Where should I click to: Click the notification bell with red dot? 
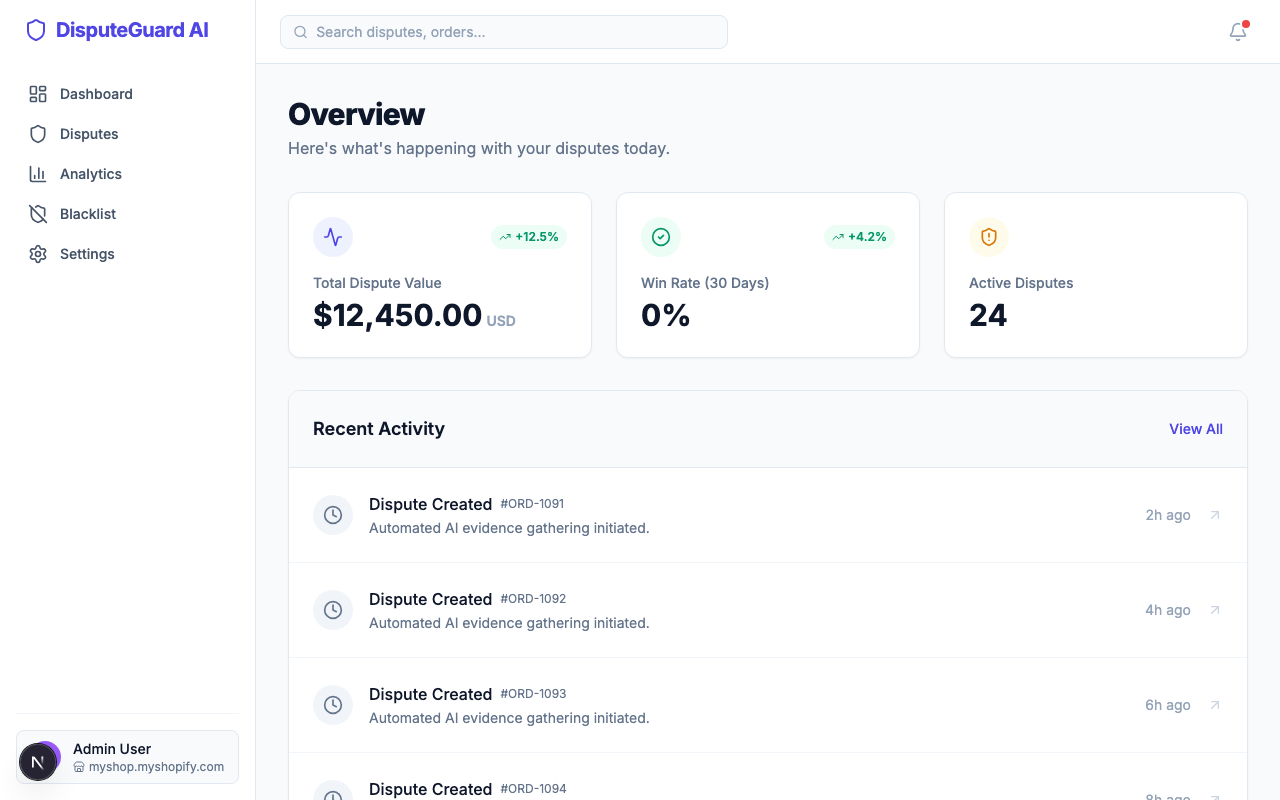(x=1237, y=32)
